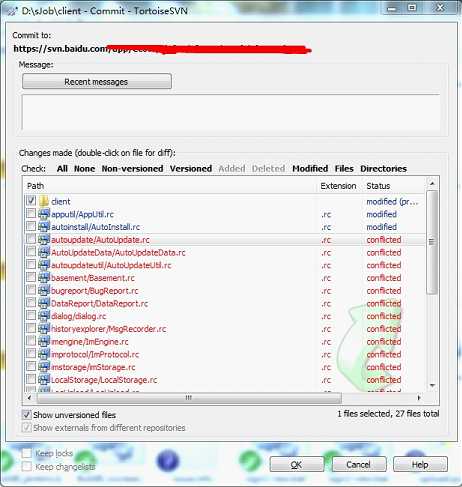Screen dimensions: 462x487
Task: Check the apputil/AppUtil.rc checkbox
Action: 31,213
